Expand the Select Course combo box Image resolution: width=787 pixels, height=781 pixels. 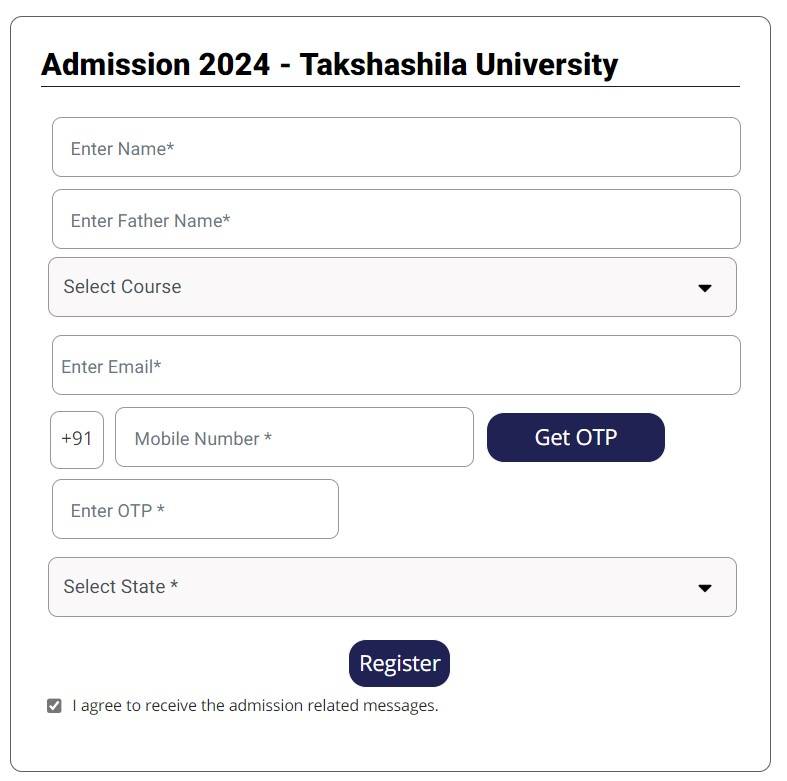click(392, 287)
